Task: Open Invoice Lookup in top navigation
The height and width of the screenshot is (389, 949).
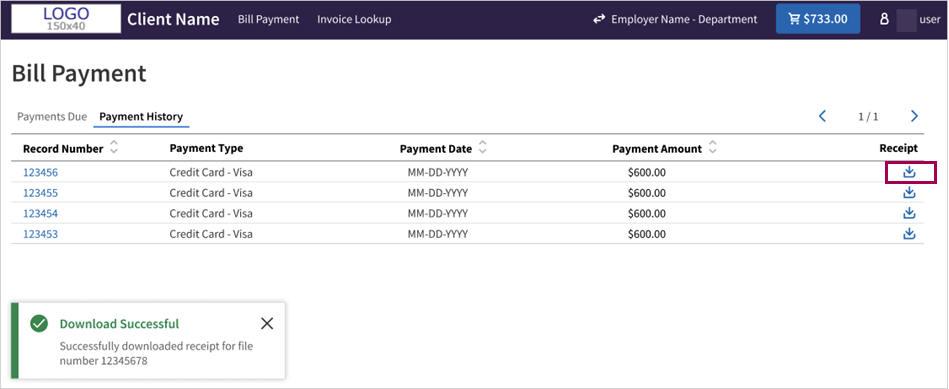Action: (354, 19)
